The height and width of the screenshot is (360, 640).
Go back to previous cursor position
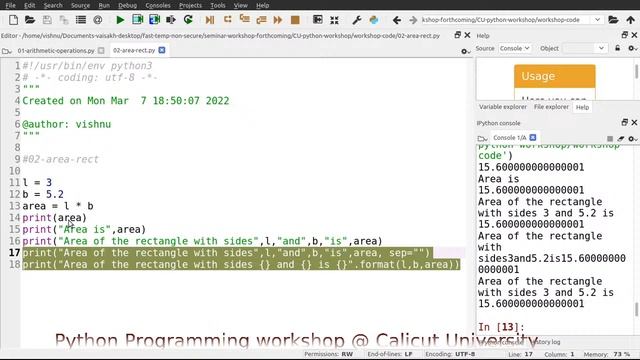tap(396, 20)
